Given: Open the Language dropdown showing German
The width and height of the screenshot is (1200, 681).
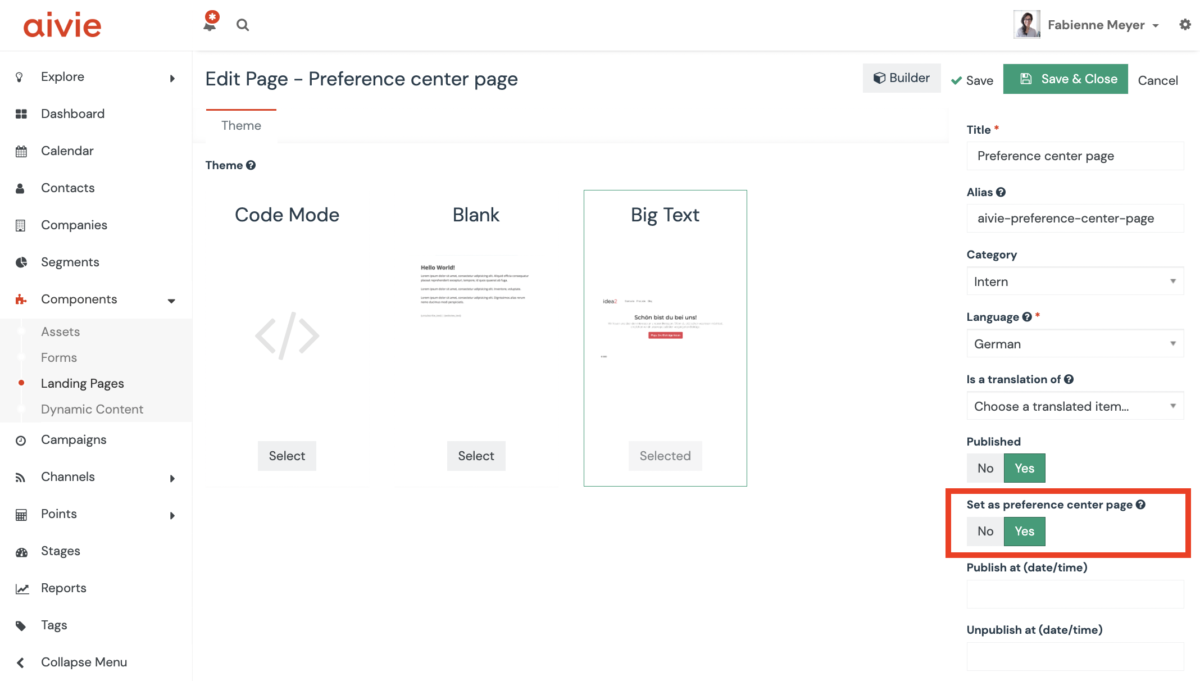Looking at the screenshot, I should (1074, 344).
